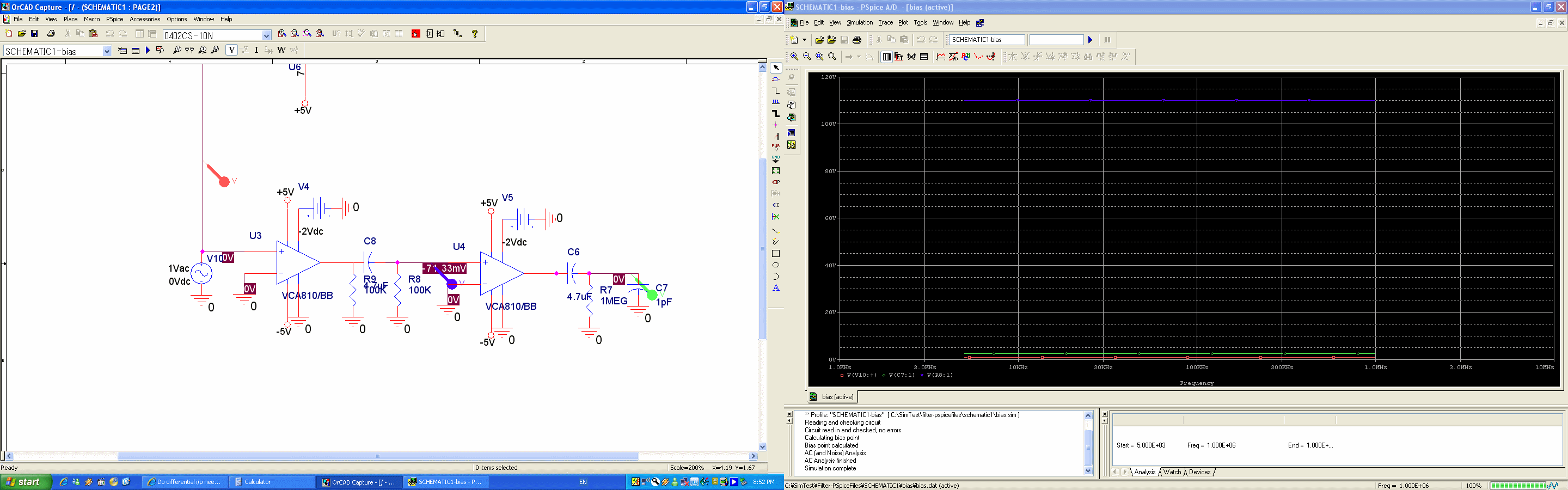
Task: Click Print icon in OrCAD Capture toolbar
Action: click(x=51, y=33)
